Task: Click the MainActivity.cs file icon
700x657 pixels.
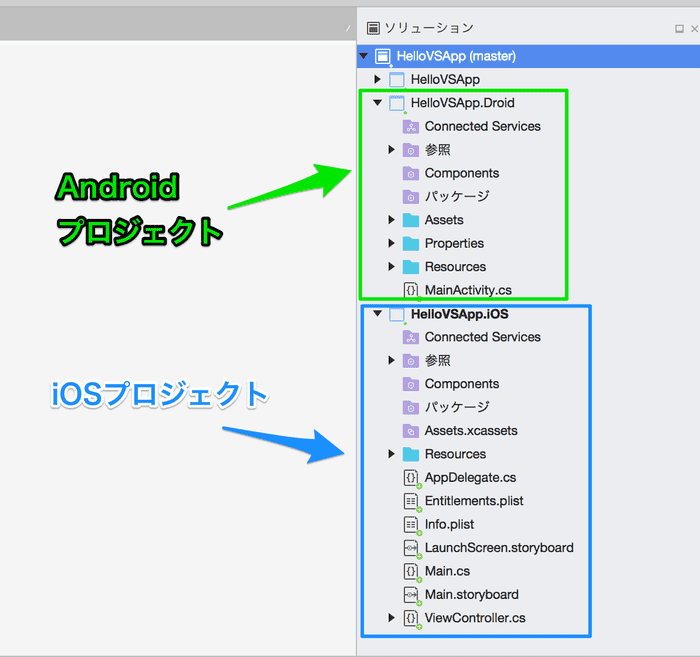Action: pos(410,290)
